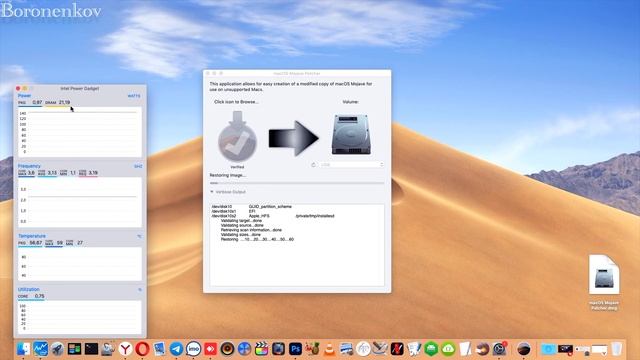Screen dimensions: 640x360
Task: Click the hard drive volume icon
Action: (x=351, y=135)
